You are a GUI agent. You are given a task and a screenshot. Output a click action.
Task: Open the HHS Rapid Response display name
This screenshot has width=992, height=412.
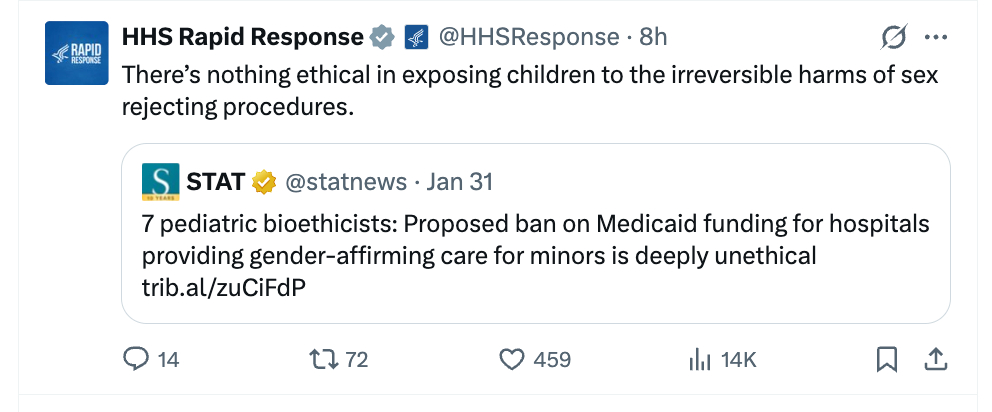coord(242,37)
